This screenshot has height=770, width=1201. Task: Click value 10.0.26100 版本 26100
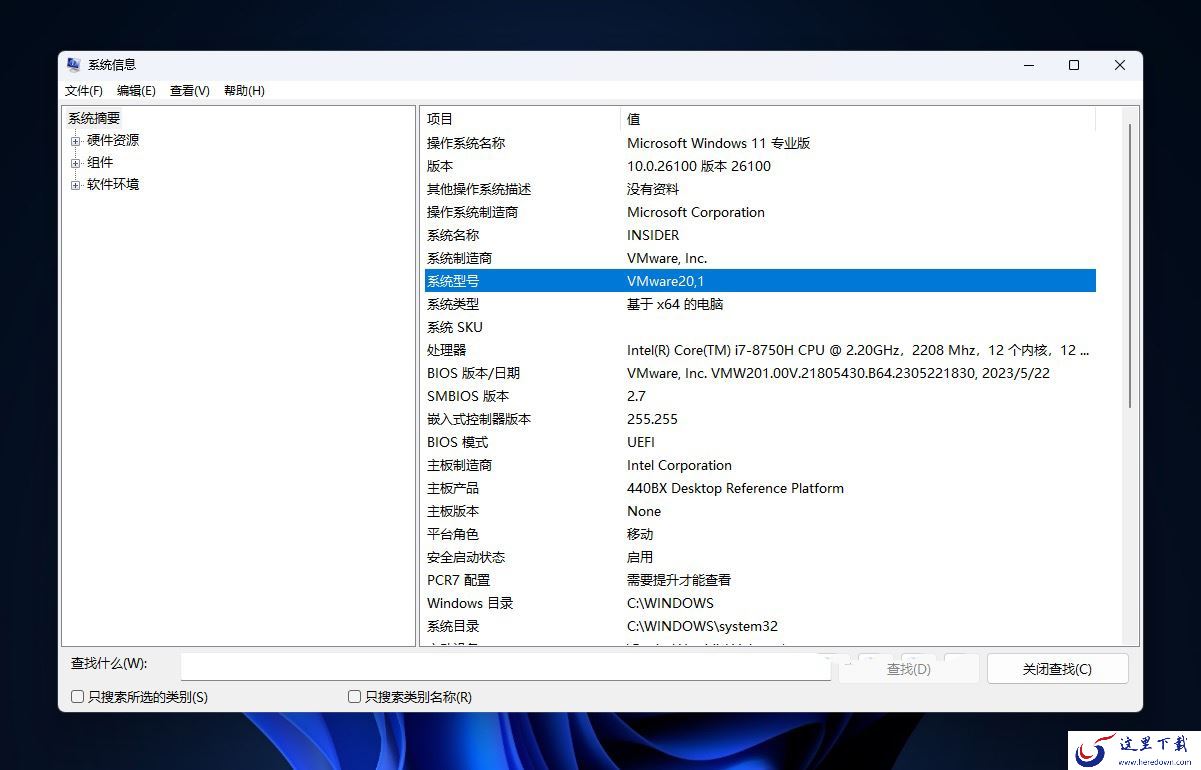(x=699, y=166)
